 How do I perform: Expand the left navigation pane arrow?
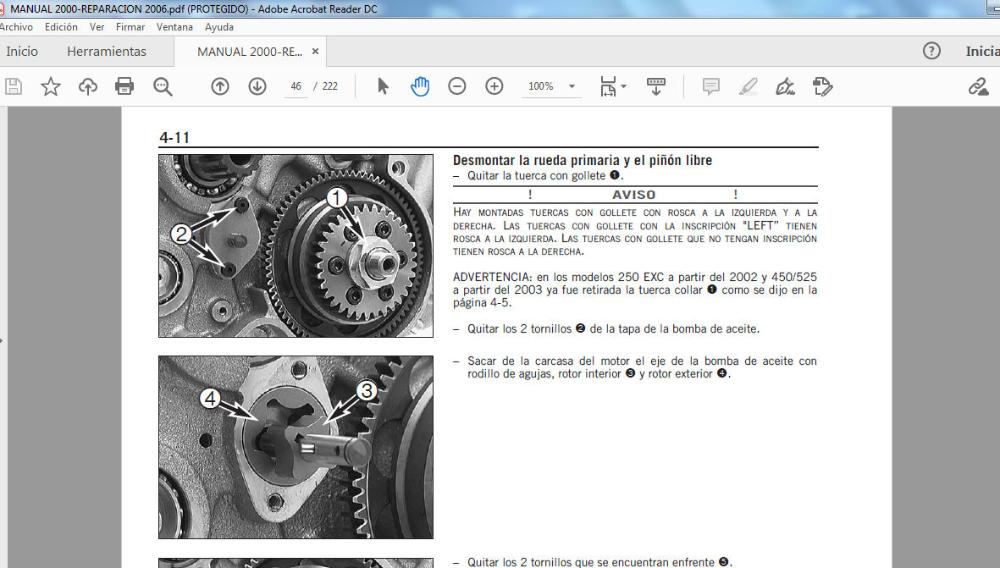coord(2,340)
